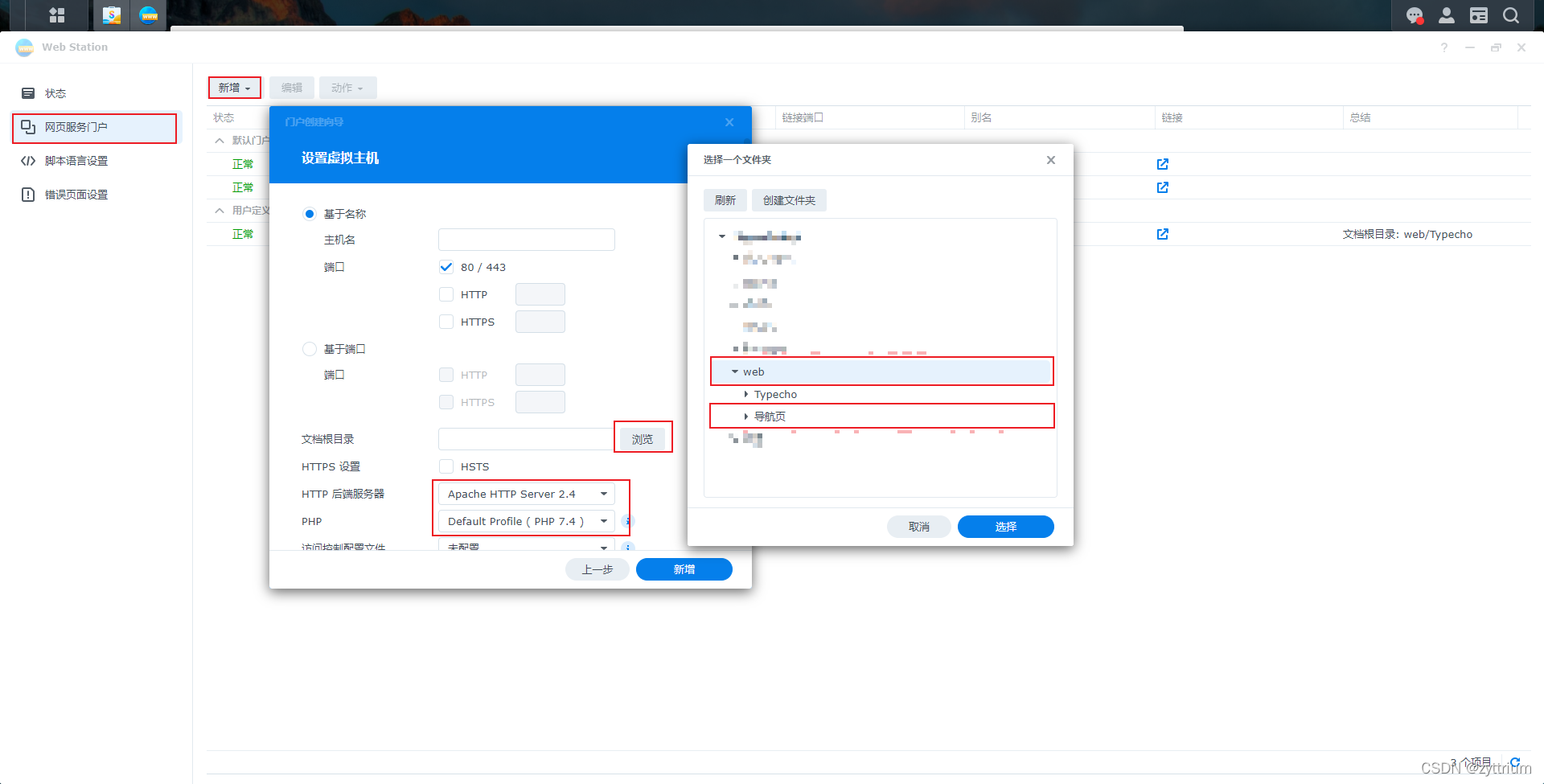
Task: Open the DSM search icon
Action: 1511,15
